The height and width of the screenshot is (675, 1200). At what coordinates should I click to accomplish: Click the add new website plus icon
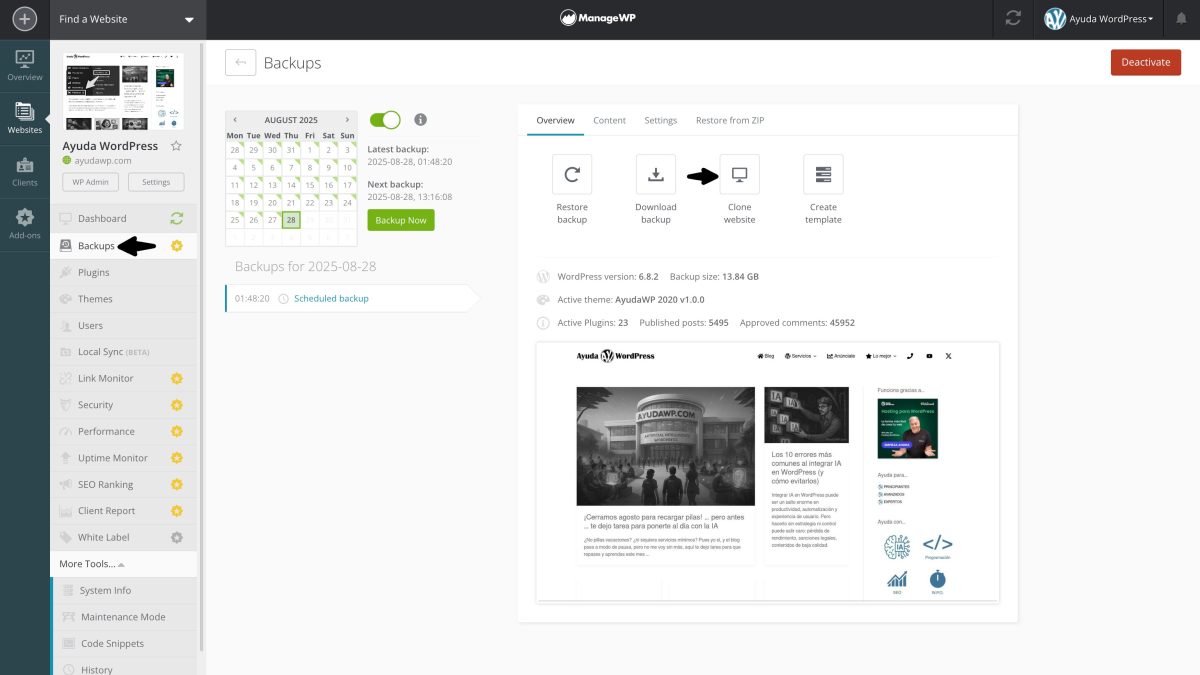24,18
